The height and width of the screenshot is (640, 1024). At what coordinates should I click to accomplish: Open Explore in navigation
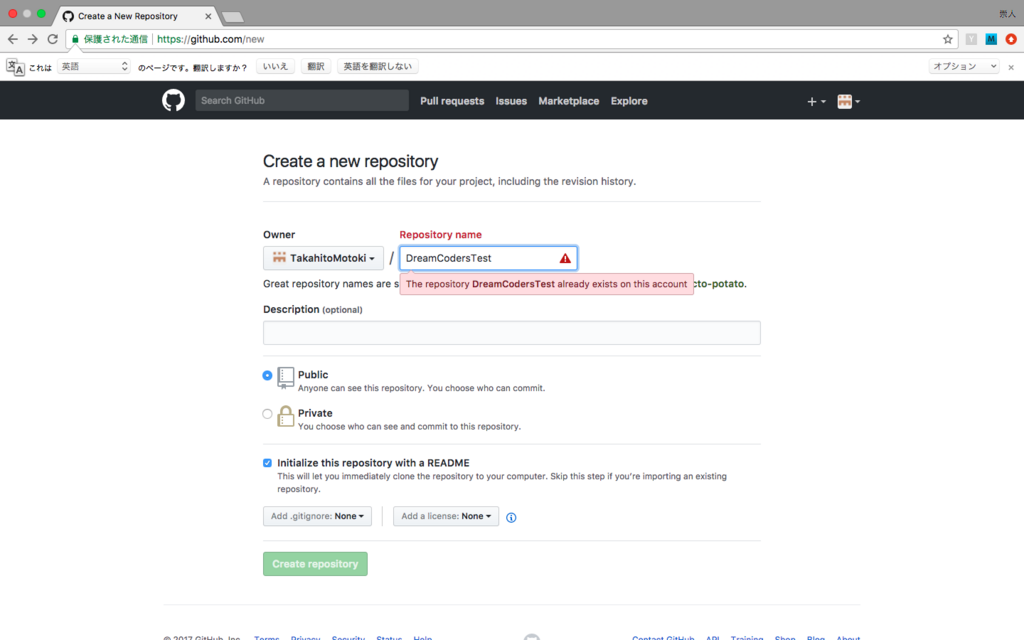coord(629,101)
